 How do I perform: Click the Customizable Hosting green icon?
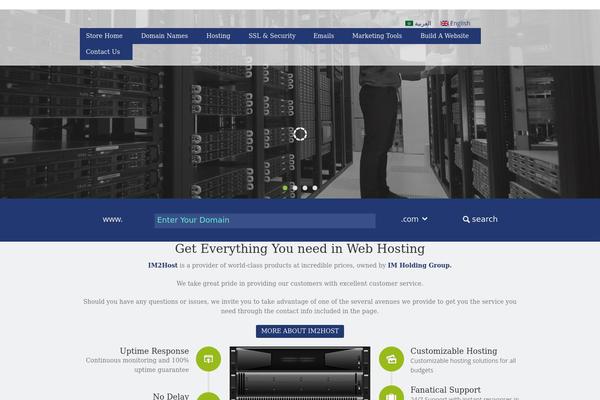click(391, 359)
